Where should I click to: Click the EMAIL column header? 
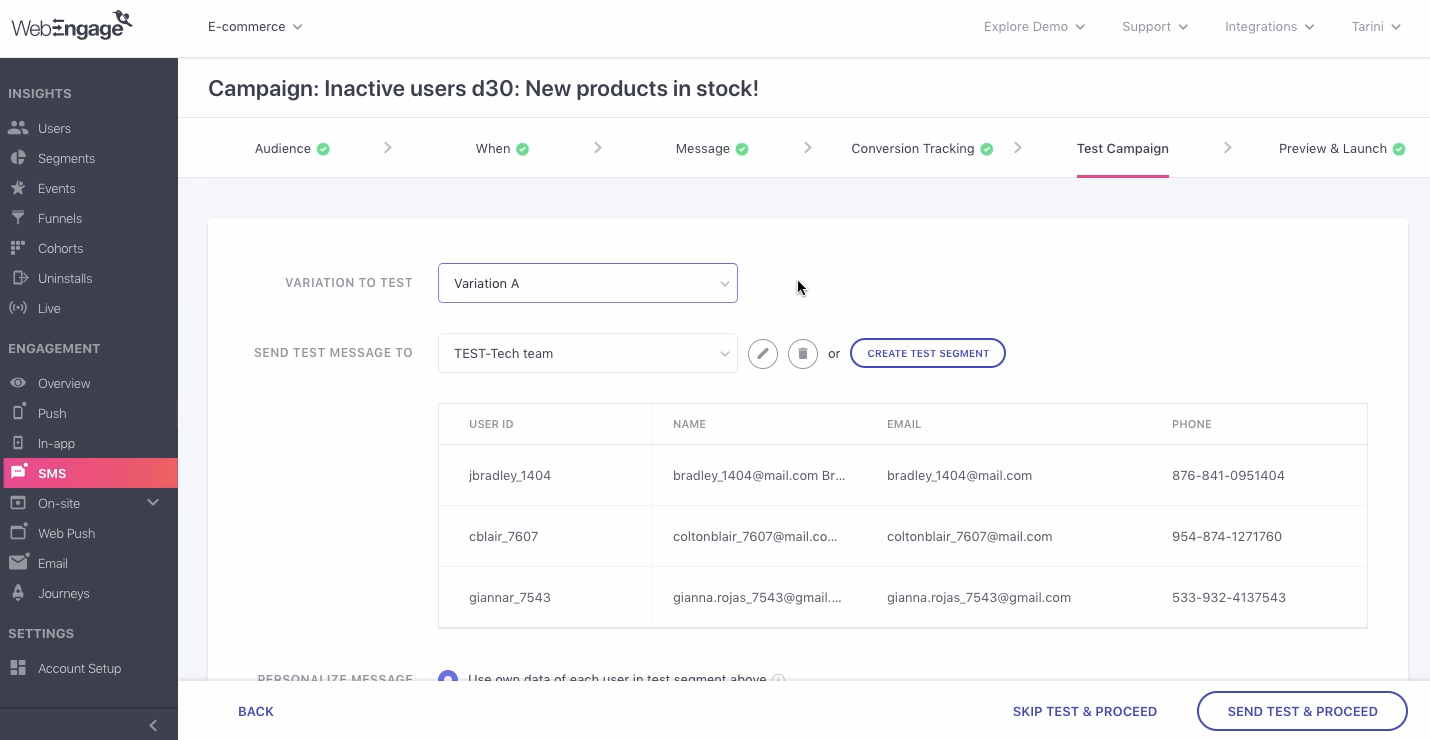click(904, 424)
